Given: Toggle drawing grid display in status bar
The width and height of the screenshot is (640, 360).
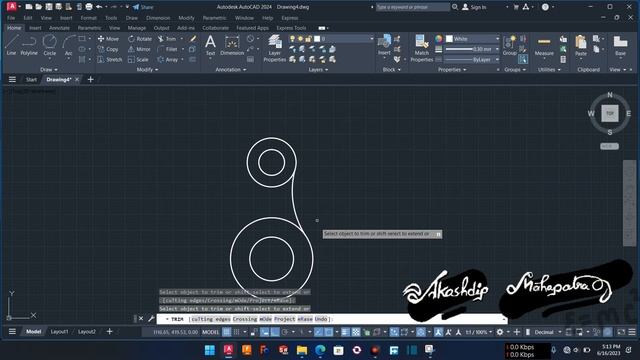Looking at the screenshot, I should click(x=226, y=332).
